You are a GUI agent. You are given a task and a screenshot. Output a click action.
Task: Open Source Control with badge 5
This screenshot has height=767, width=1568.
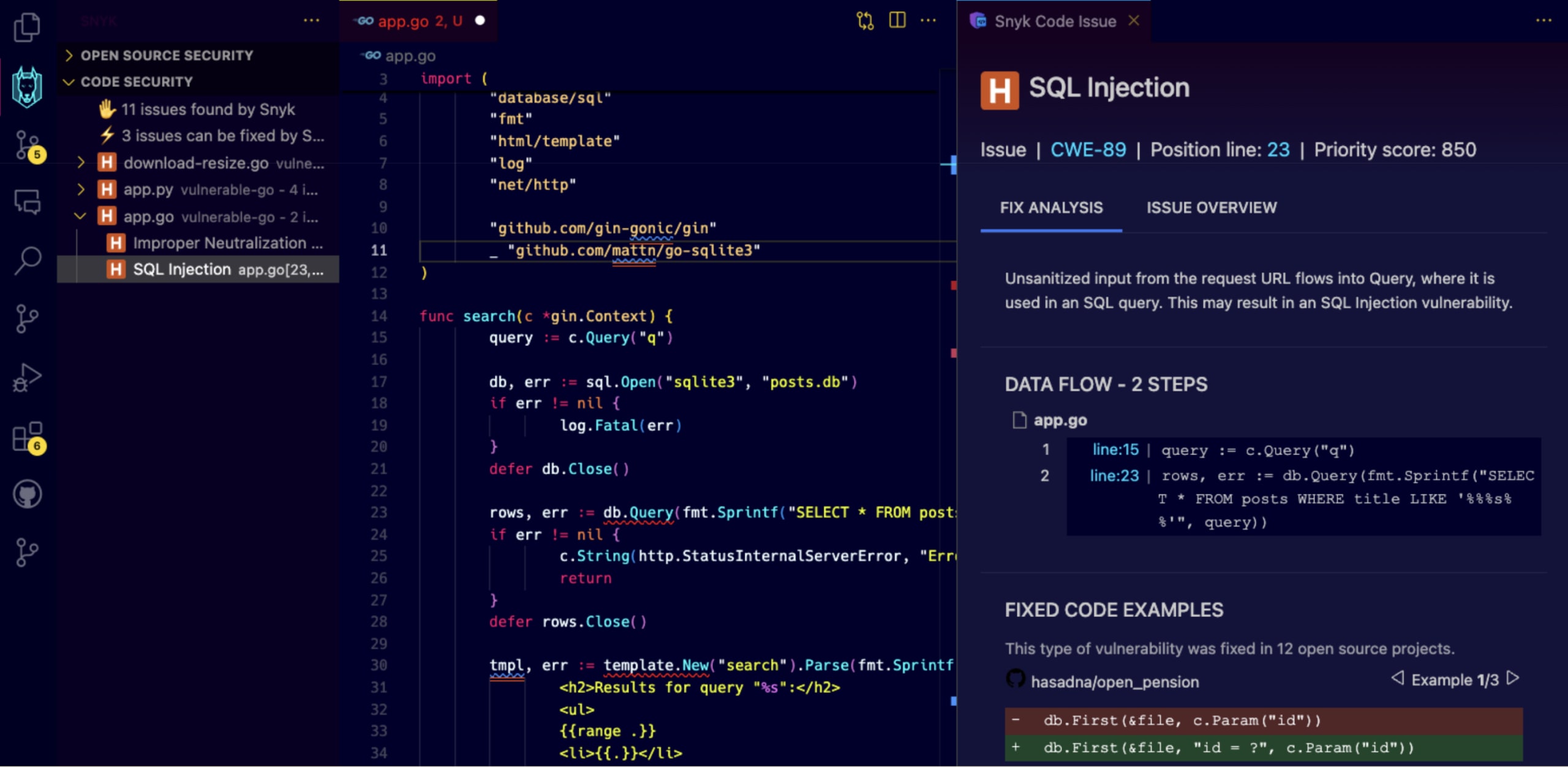(28, 146)
